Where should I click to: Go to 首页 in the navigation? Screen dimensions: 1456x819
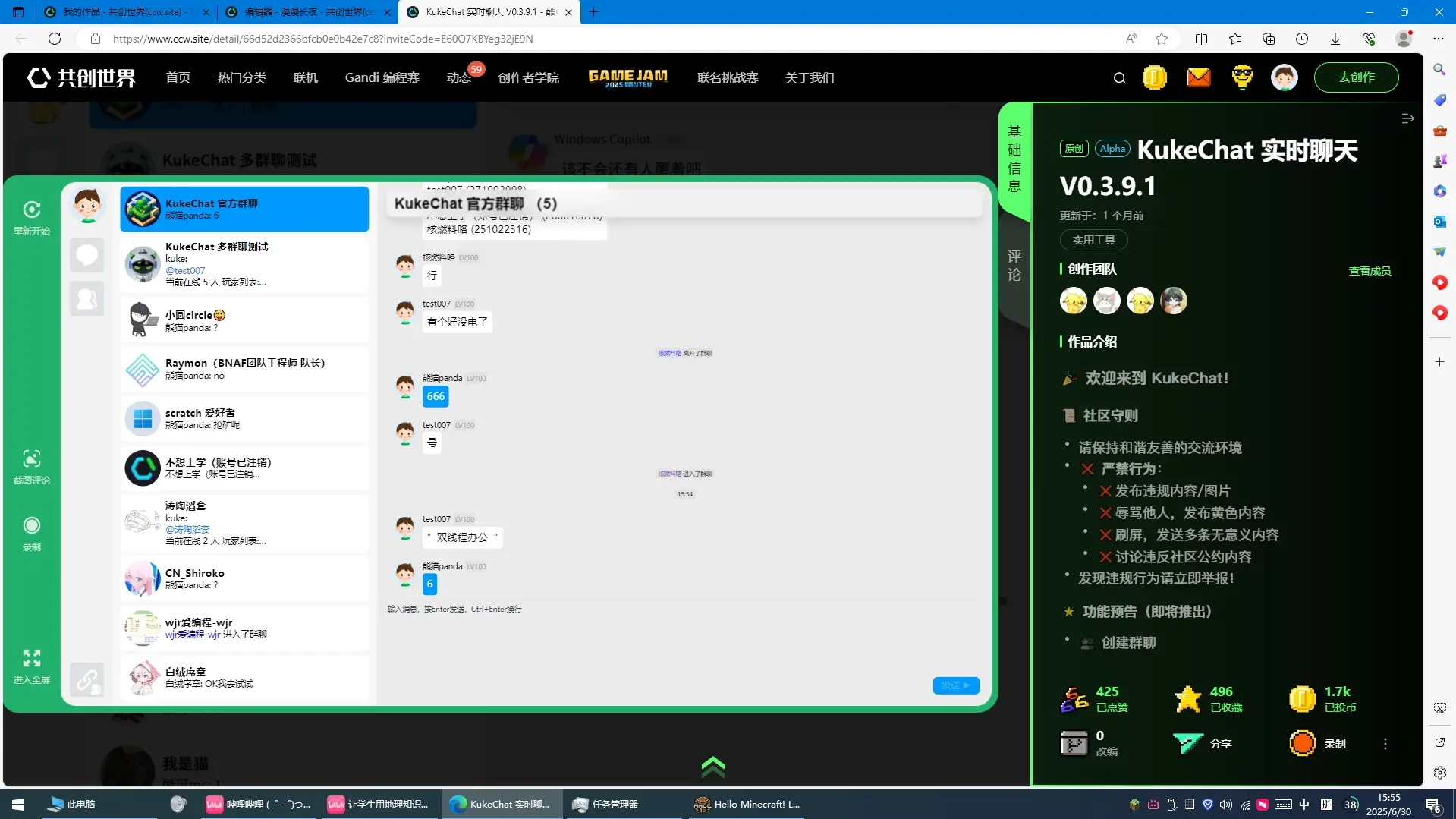click(x=178, y=77)
